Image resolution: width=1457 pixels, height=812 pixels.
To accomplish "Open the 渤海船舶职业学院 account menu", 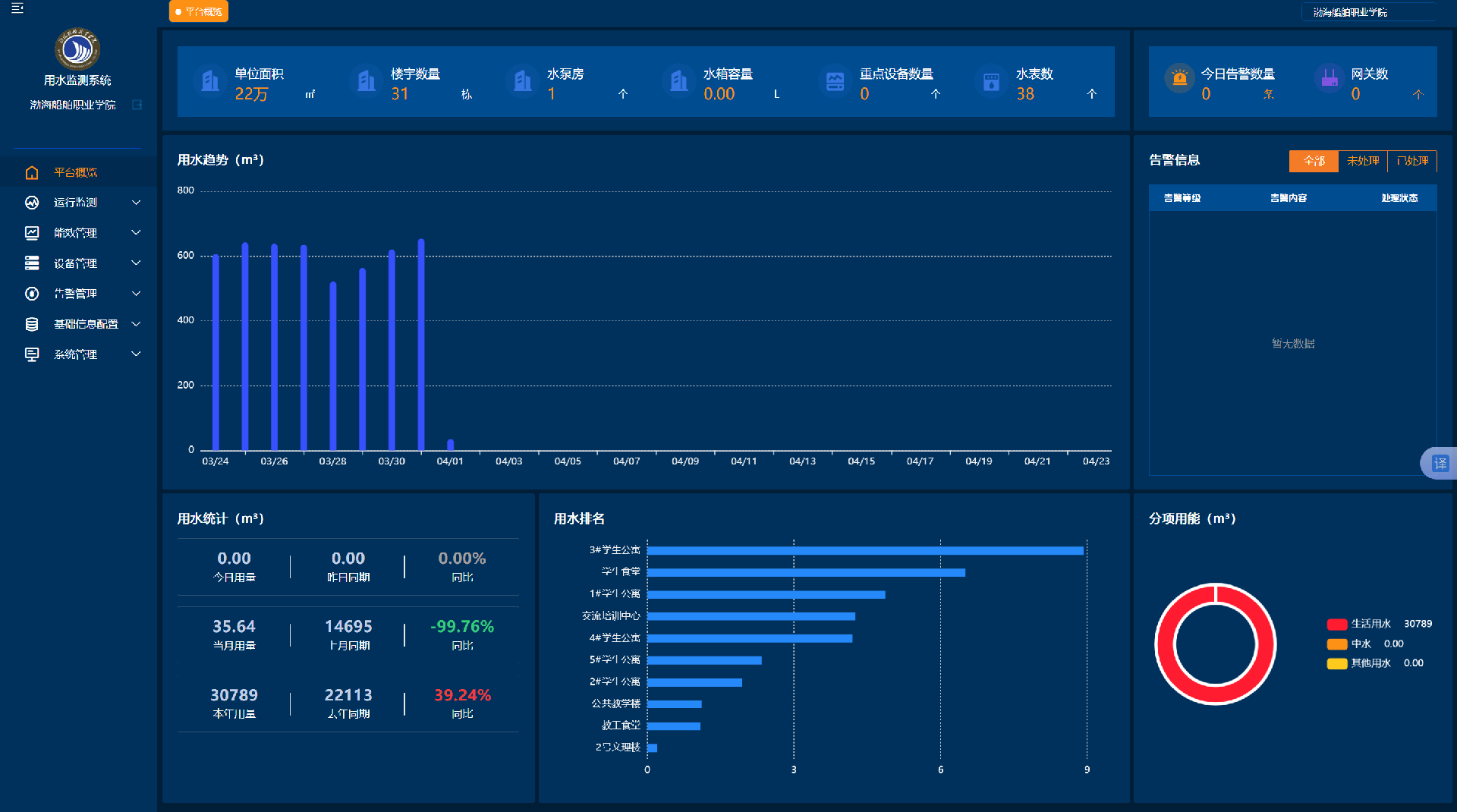I will [x=1350, y=12].
